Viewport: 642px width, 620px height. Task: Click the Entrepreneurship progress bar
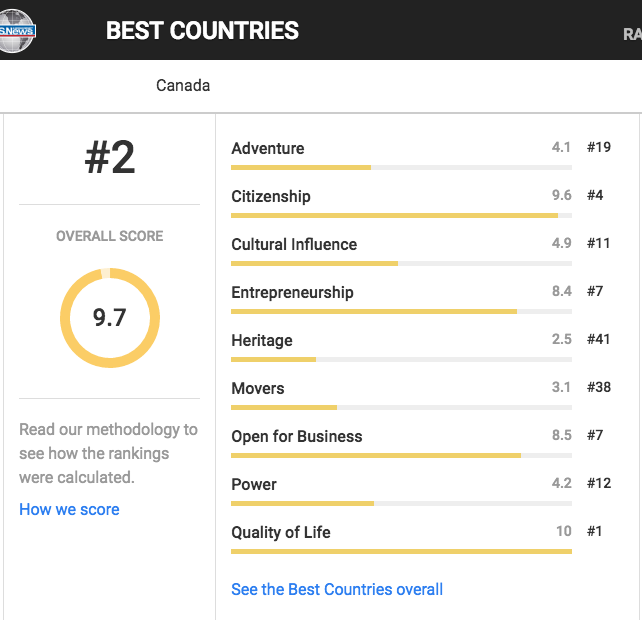(x=400, y=311)
